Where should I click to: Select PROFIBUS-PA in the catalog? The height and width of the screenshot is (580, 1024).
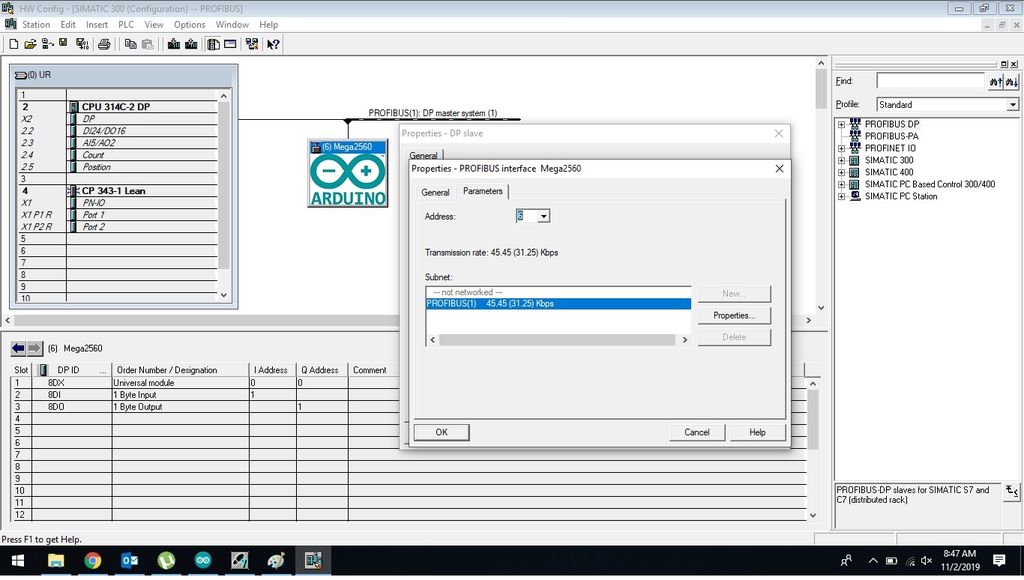point(891,136)
